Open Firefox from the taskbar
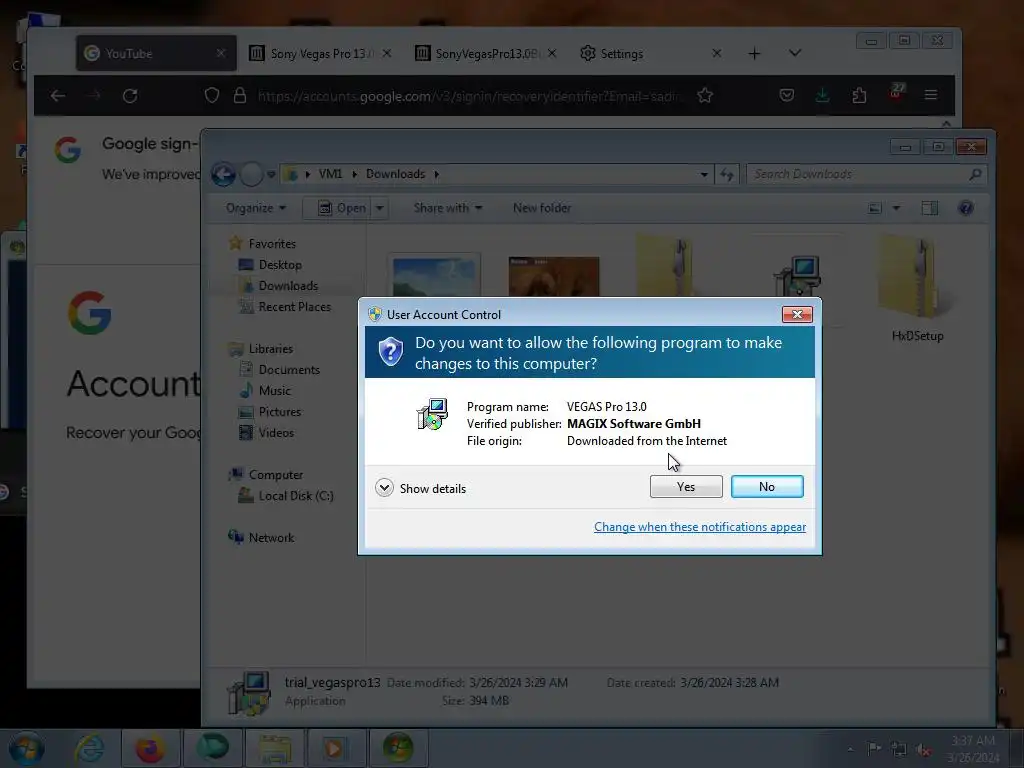This screenshot has width=1024, height=768. [x=150, y=748]
